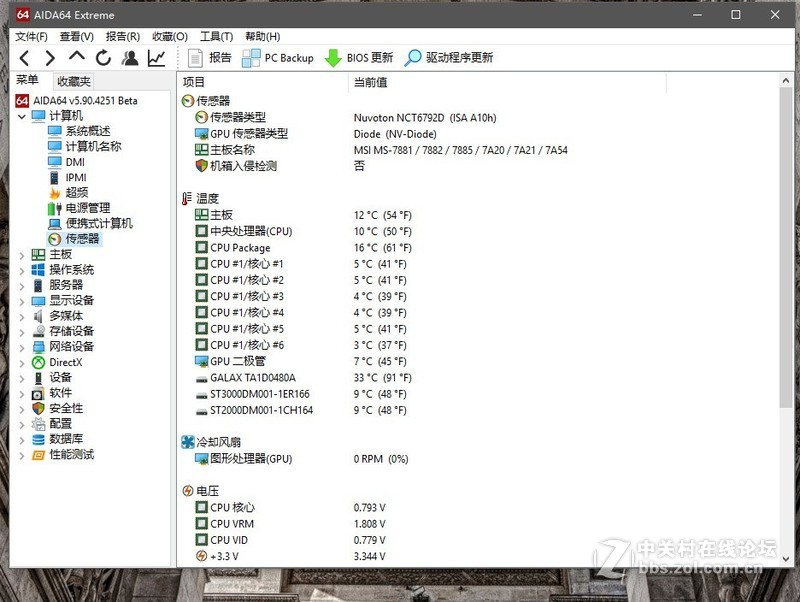Viewport: 800px width, 602px height.
Task: Select 计算机名称 in the tree
Action: (x=85, y=146)
